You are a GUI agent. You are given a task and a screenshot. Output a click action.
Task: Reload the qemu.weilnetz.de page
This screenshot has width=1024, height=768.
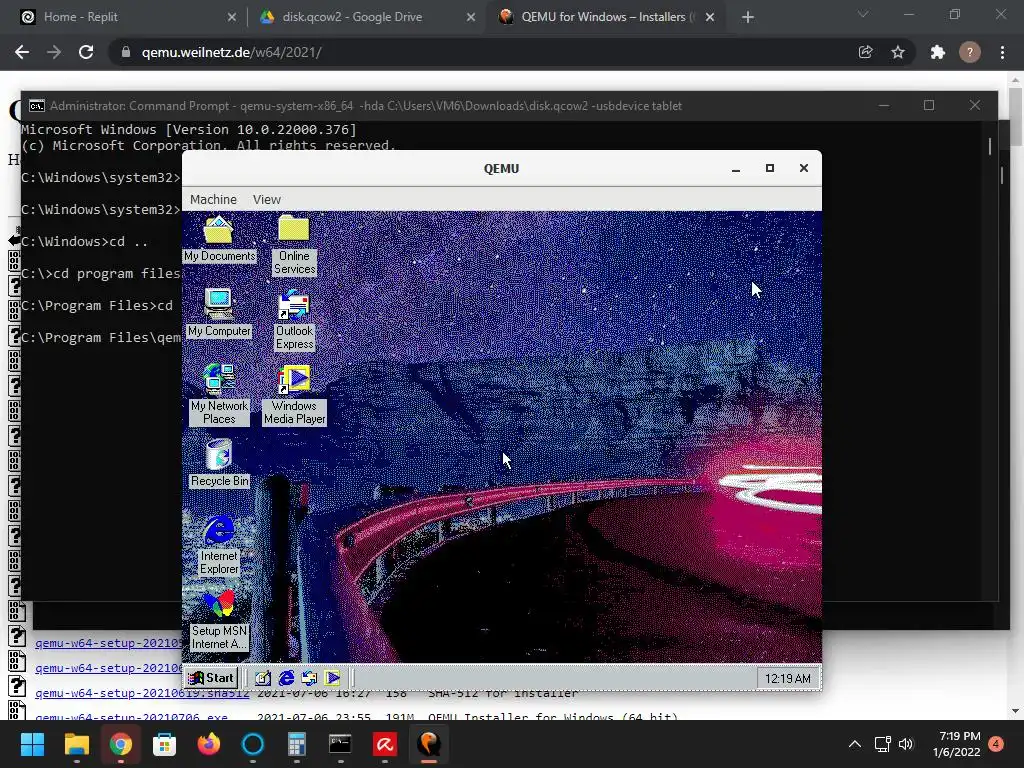pos(86,52)
